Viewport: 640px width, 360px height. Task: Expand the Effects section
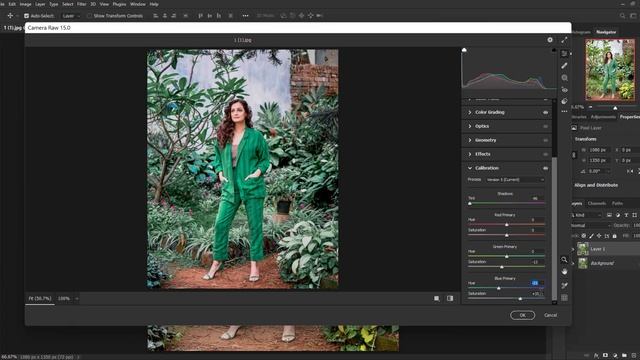coord(470,154)
